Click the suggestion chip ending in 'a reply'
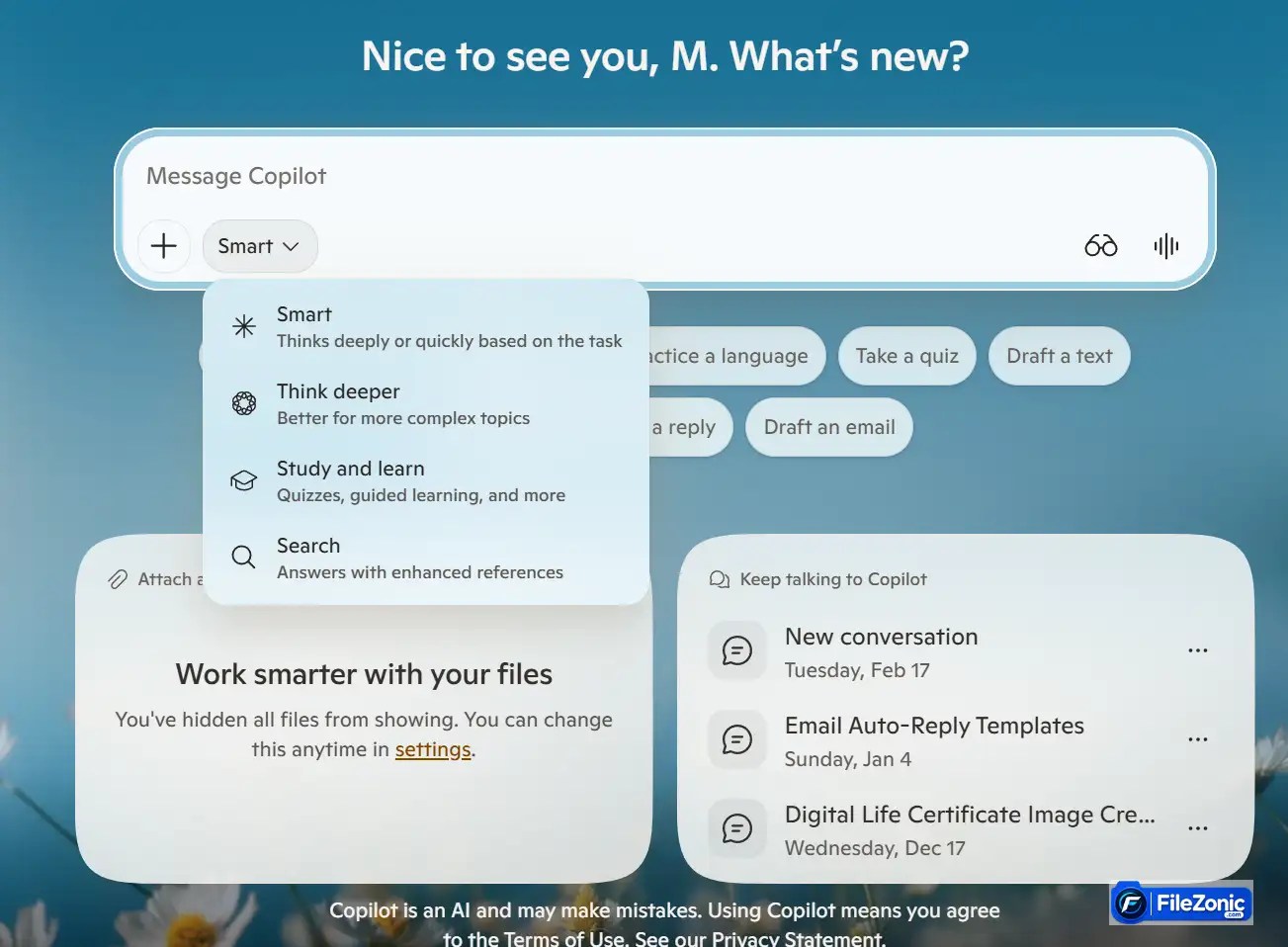 tap(690, 427)
